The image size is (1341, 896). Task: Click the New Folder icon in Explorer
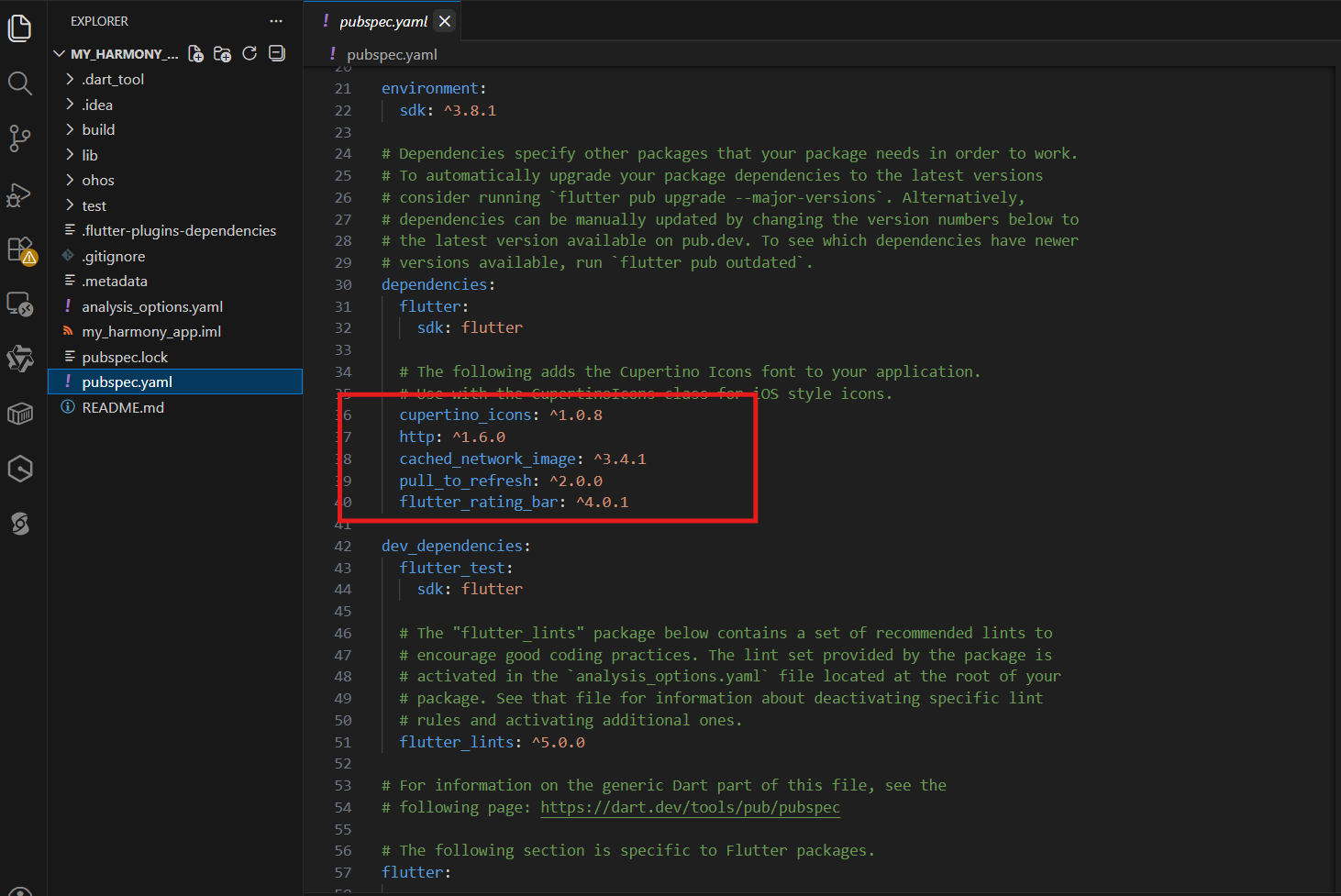[x=222, y=54]
